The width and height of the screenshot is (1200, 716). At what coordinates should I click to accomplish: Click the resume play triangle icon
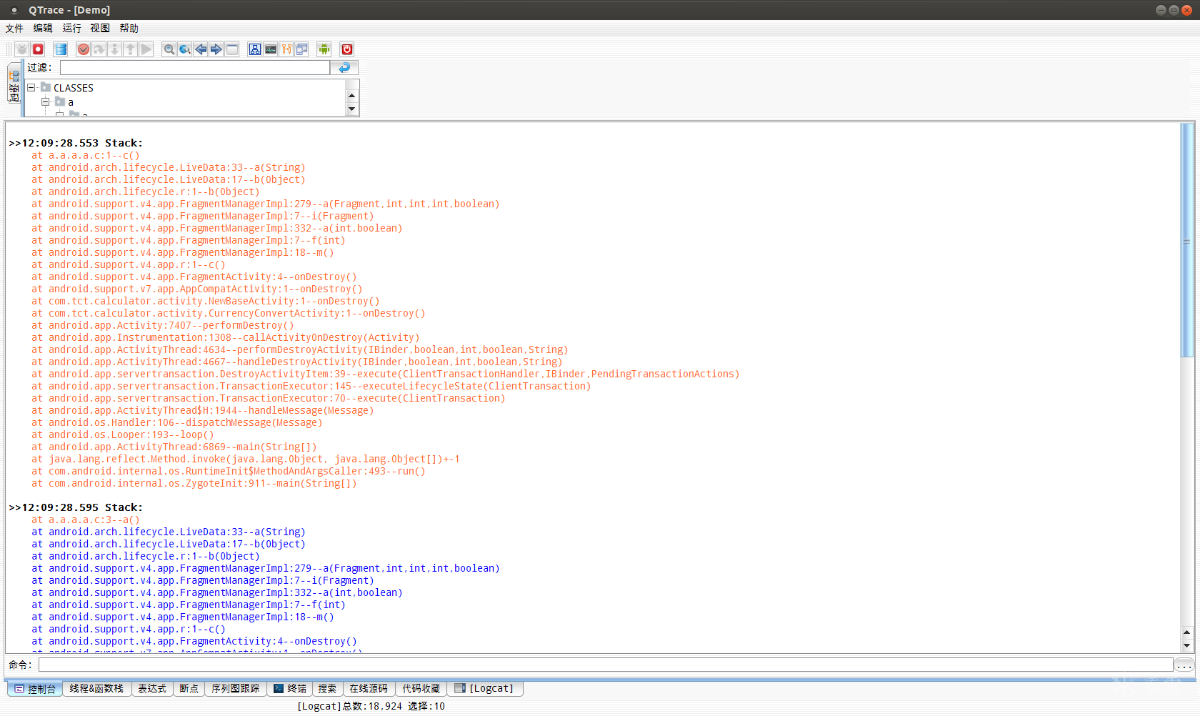point(146,49)
